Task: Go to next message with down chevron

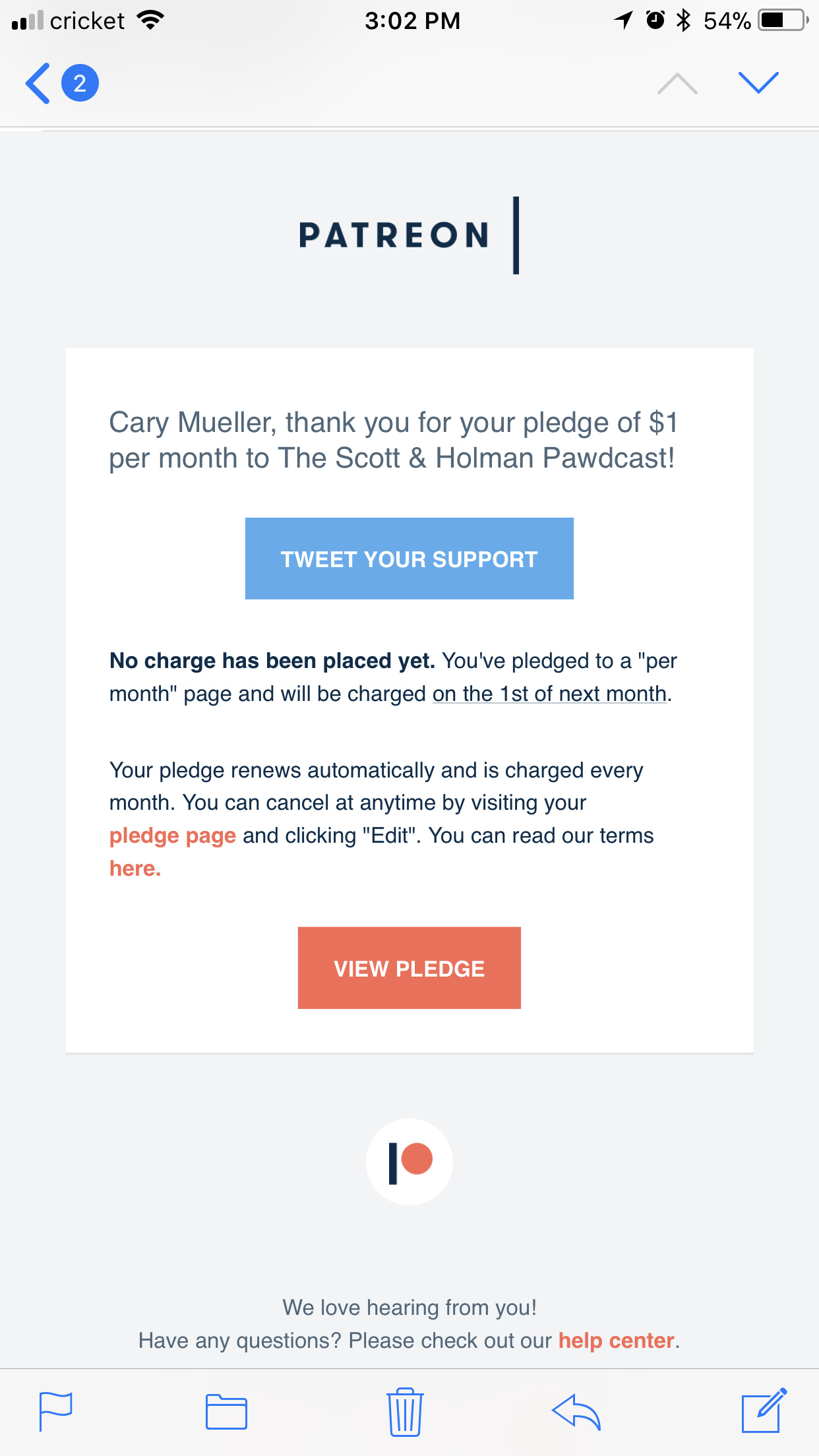Action: click(x=758, y=82)
